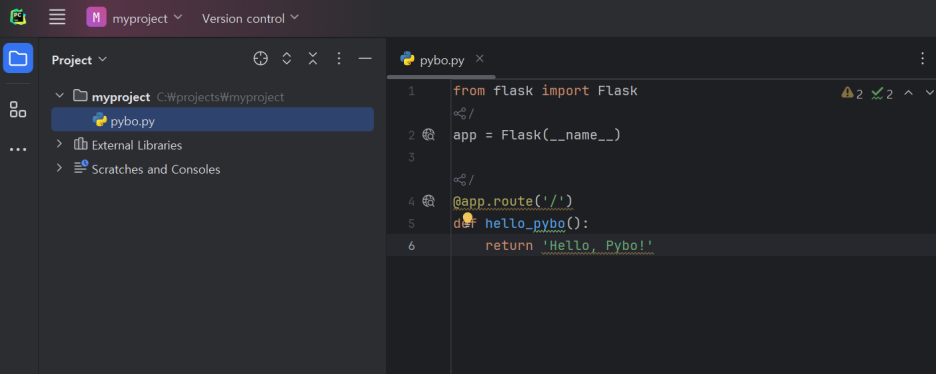The width and height of the screenshot is (936, 374).
Task: Toggle the Project tool window folder icon
Action: (x=18, y=58)
